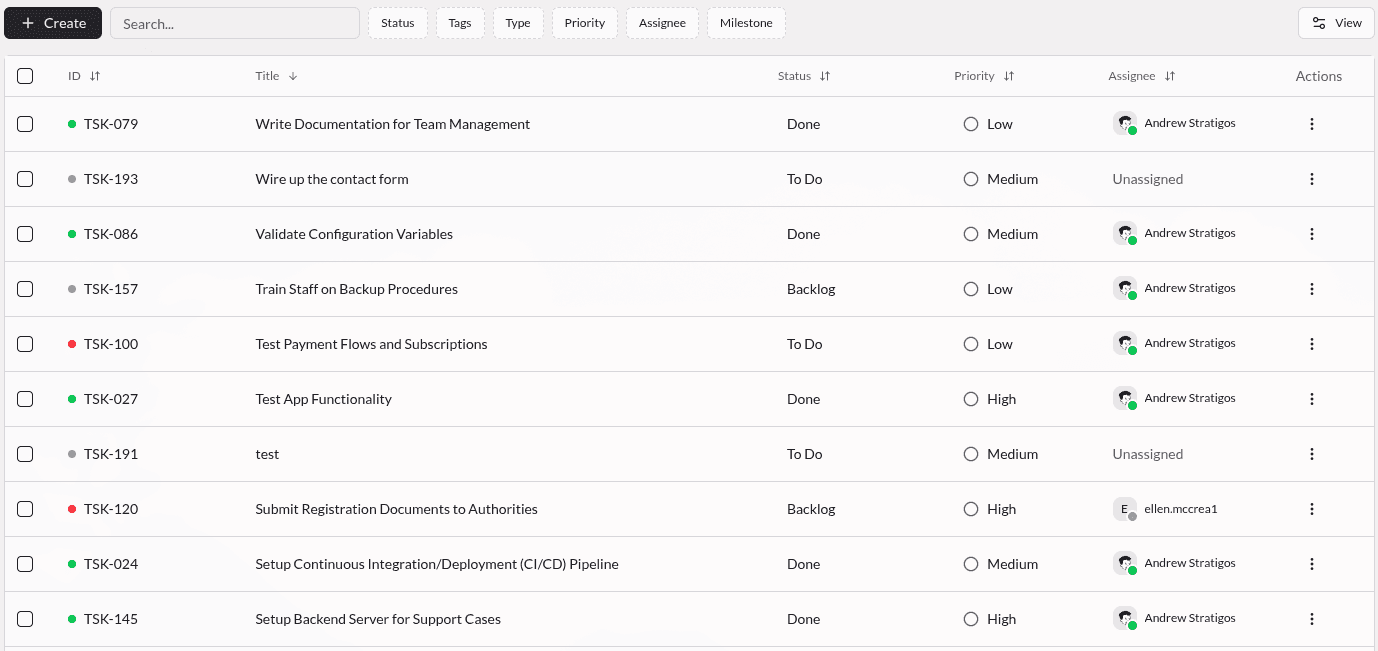Open the Type filter menu
The height and width of the screenshot is (651, 1378).
point(518,22)
